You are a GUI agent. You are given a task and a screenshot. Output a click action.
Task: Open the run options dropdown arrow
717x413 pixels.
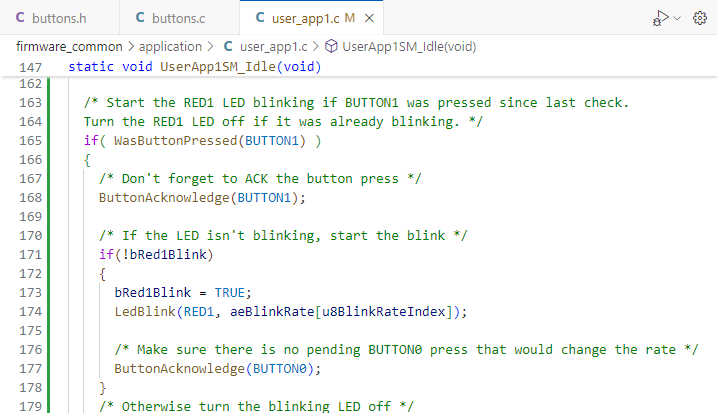pyautogui.click(x=677, y=18)
